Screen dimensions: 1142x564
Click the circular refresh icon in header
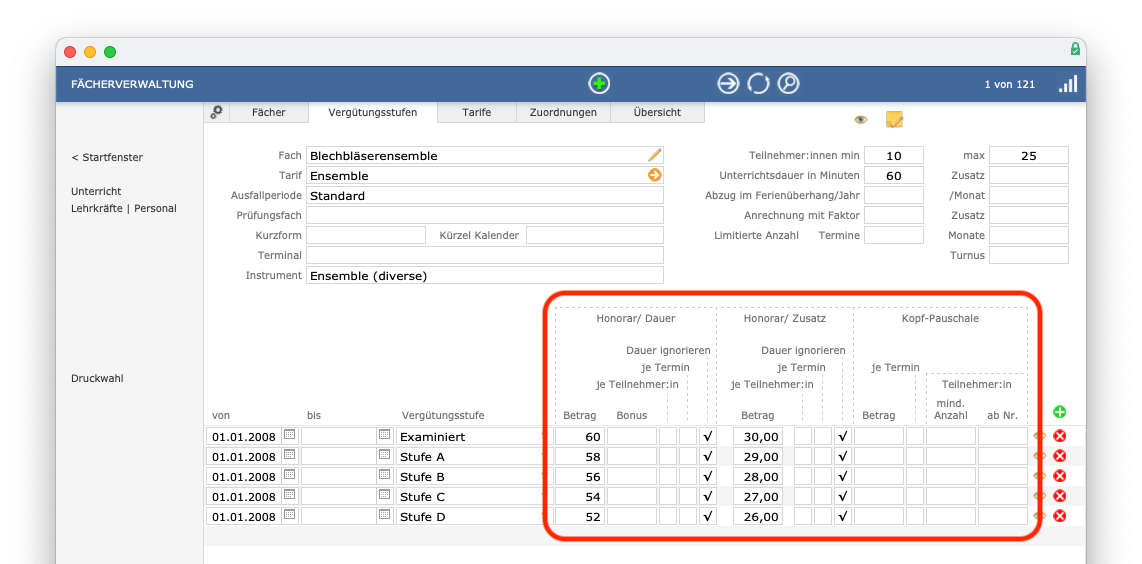pos(758,84)
